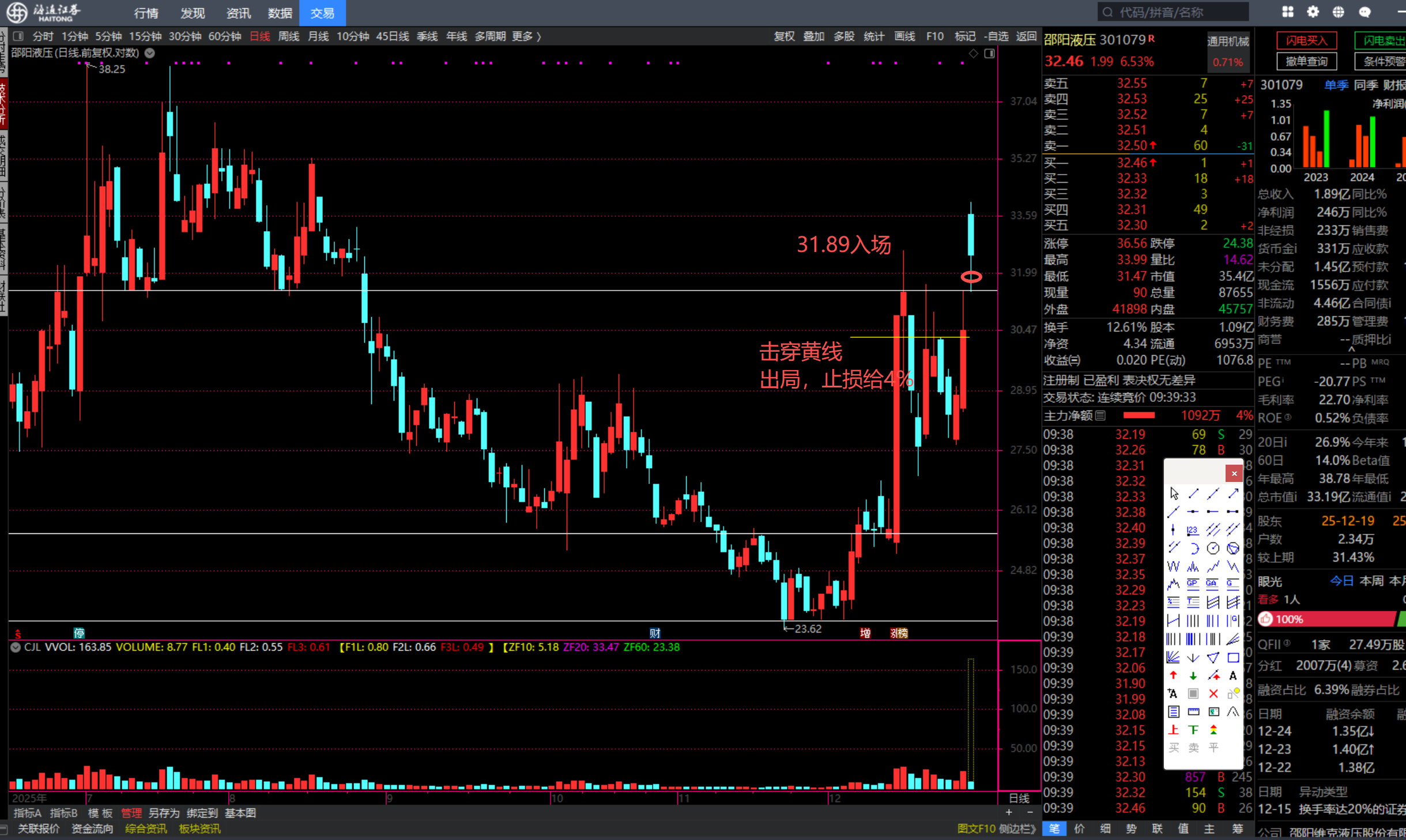The width and height of the screenshot is (1406, 840).
Task: Open the dropdown beside the 邵阳液压 chart title
Action: 150,53
